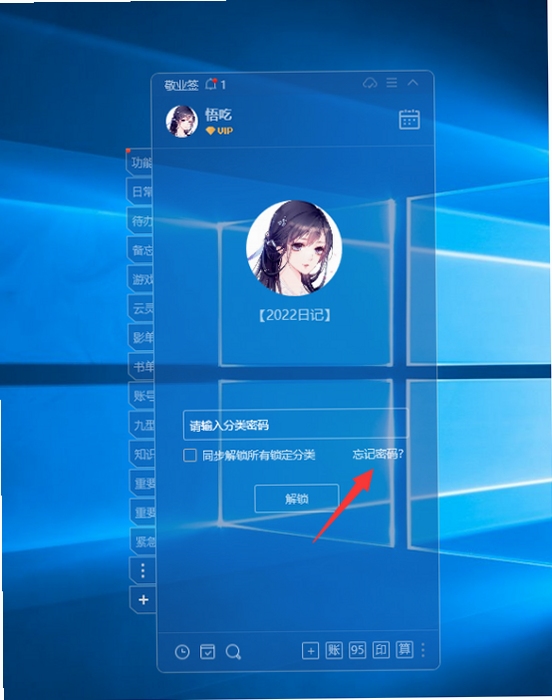This screenshot has width=552, height=700.
Task: Check 同步解锁所有锁定分类 checkbox
Action: (190, 455)
